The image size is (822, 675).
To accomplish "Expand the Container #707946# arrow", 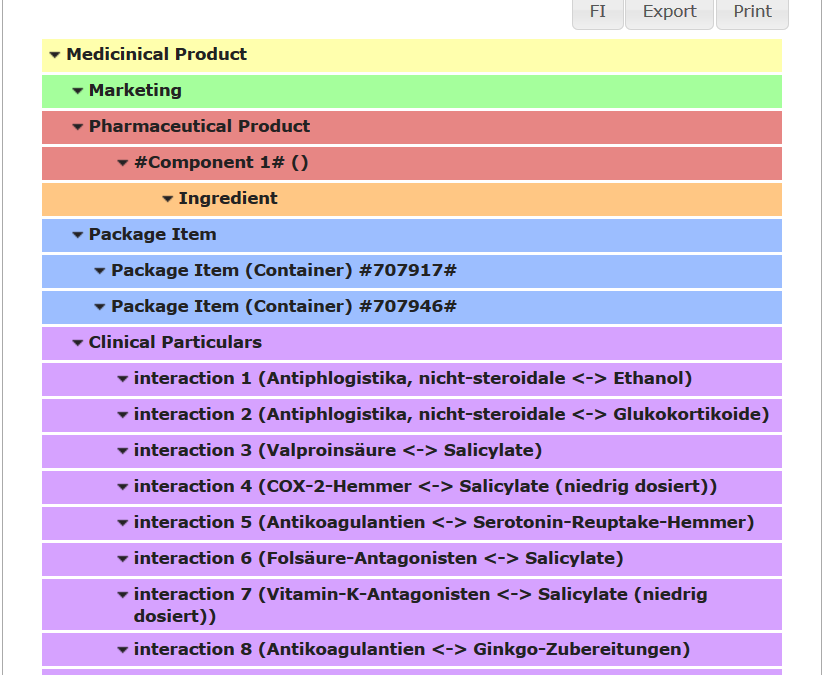I will coord(100,307).
